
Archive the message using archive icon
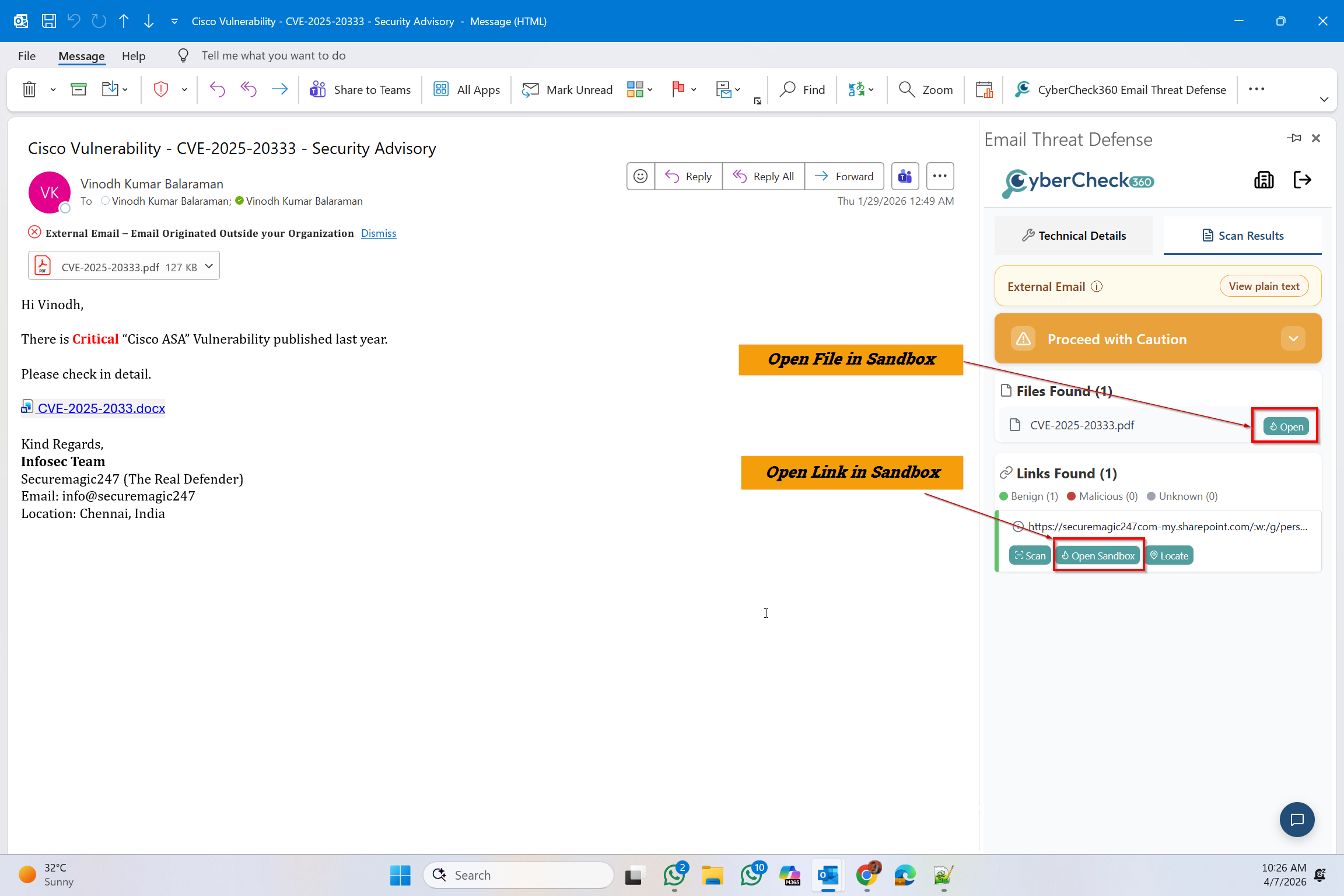pos(78,89)
